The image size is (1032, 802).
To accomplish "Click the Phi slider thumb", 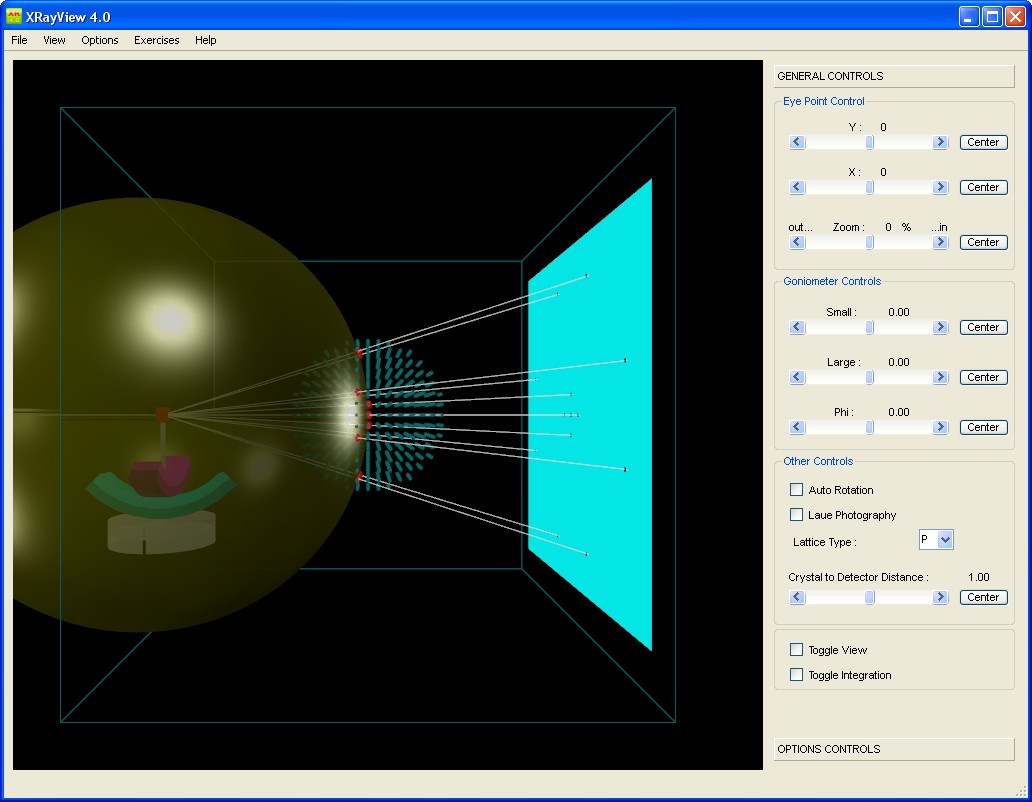I will (869, 427).
